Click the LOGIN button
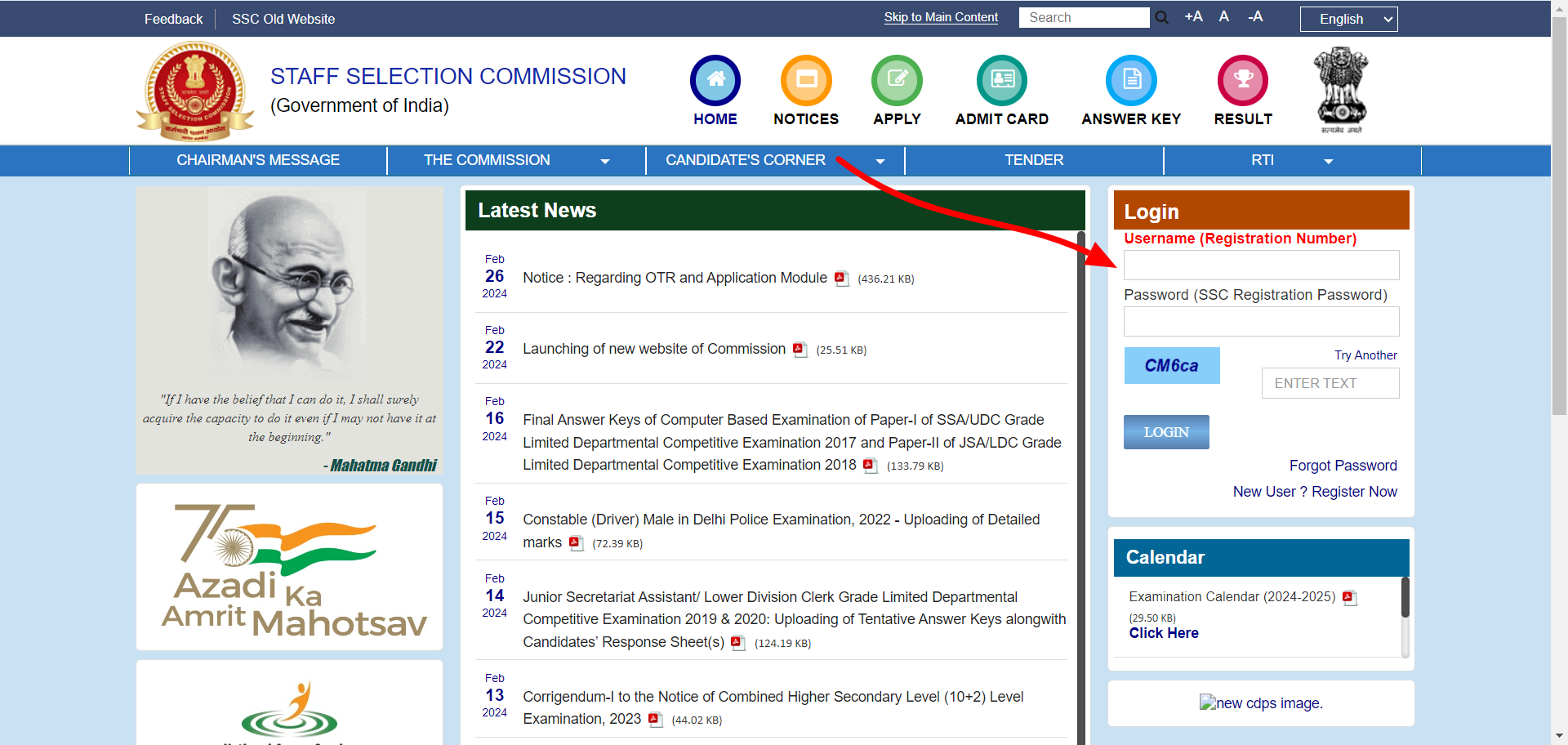The height and width of the screenshot is (745, 1568). [1166, 432]
